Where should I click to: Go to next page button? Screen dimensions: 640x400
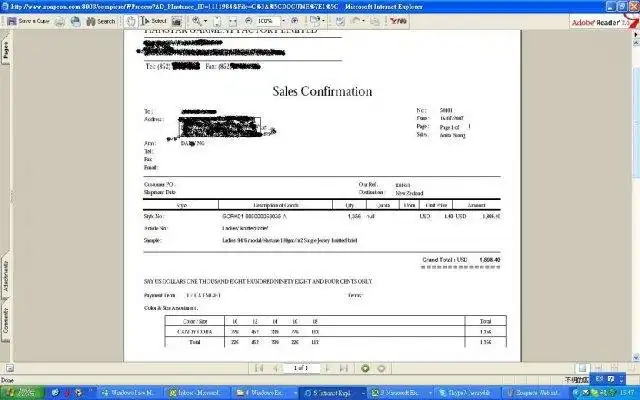click(327, 369)
